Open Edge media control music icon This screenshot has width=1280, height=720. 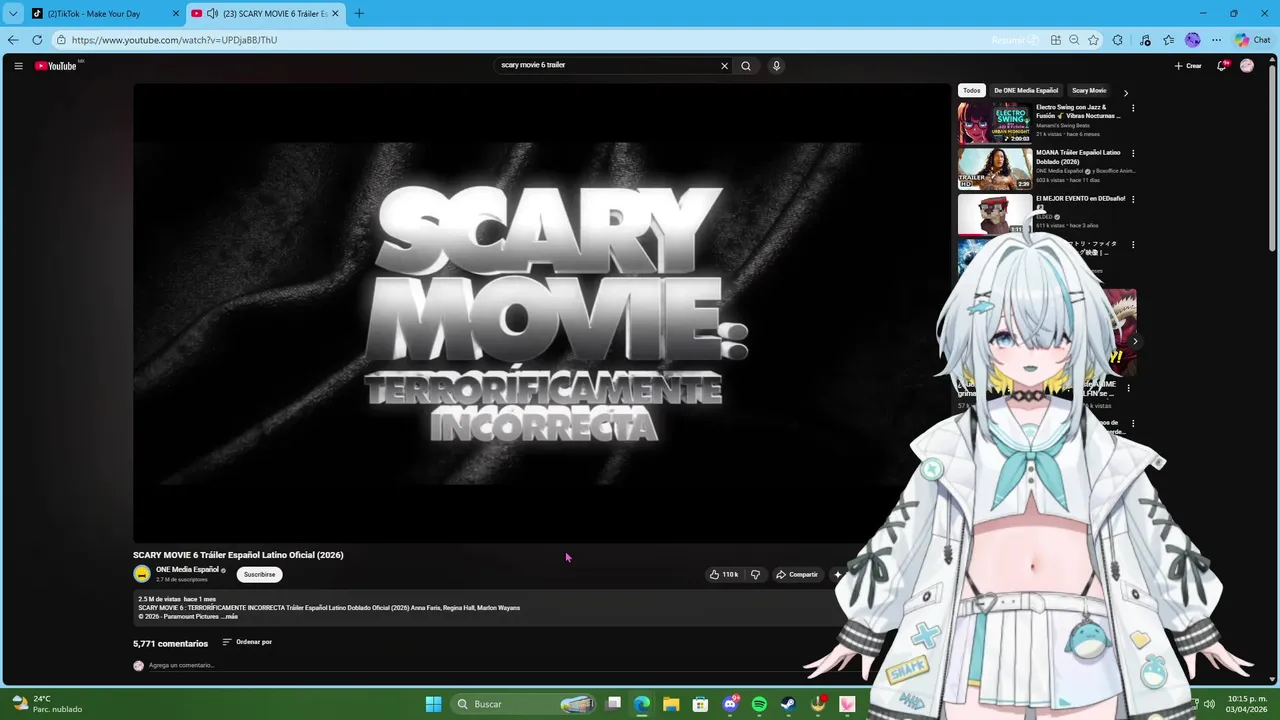(x=1145, y=40)
